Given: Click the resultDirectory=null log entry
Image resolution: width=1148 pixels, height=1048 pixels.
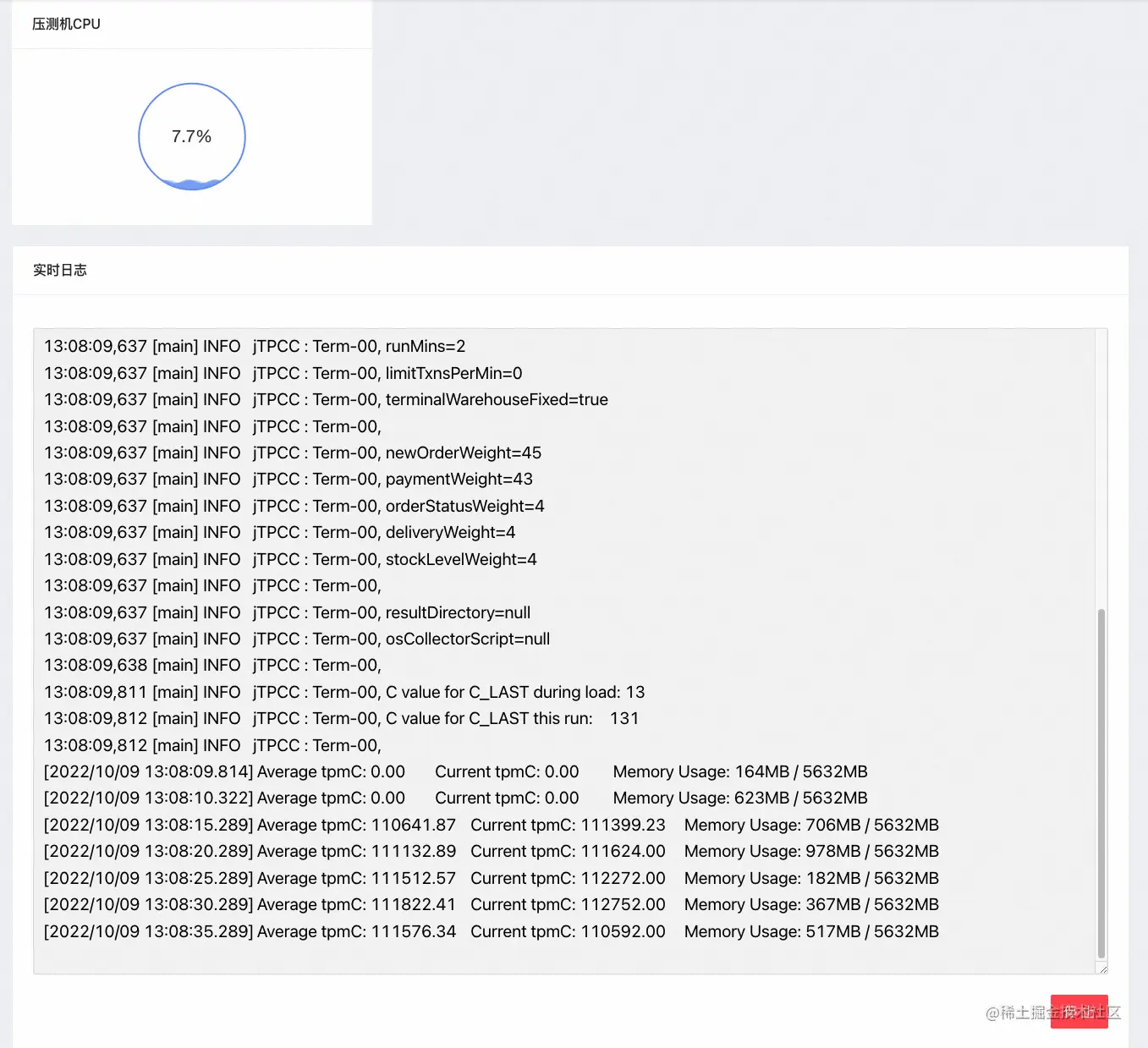Looking at the screenshot, I should click(288, 612).
